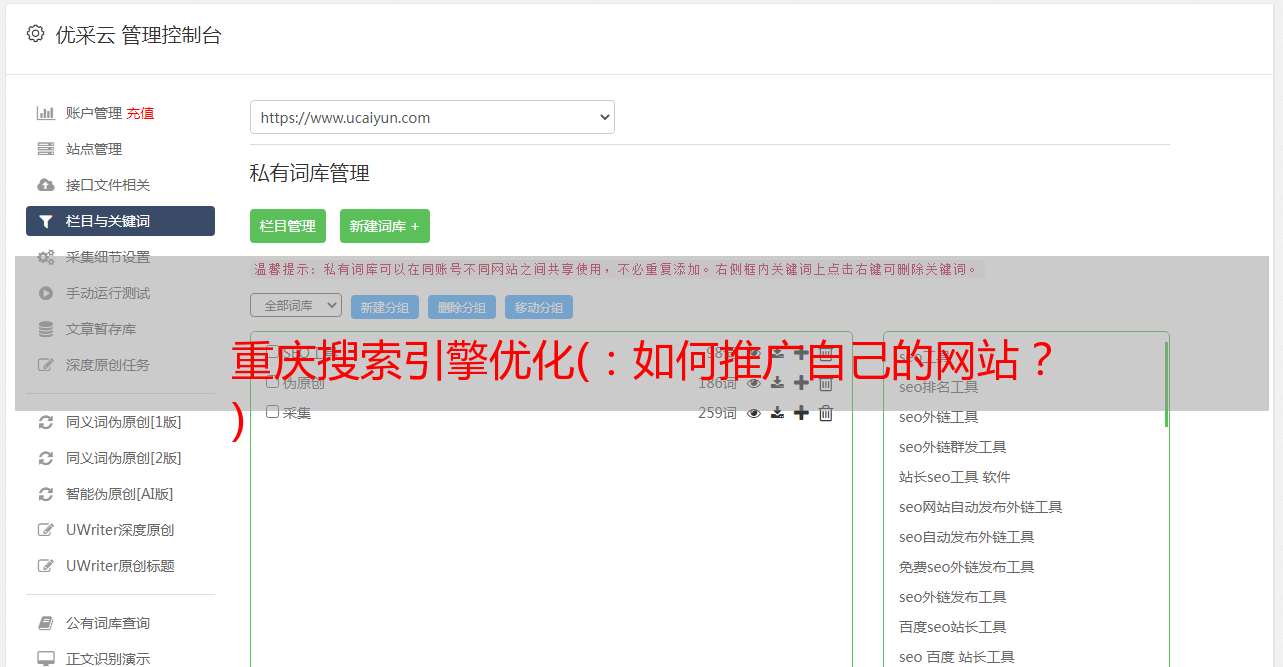Click the 新建词库 + button
This screenshot has height=667, width=1283.
click(385, 226)
